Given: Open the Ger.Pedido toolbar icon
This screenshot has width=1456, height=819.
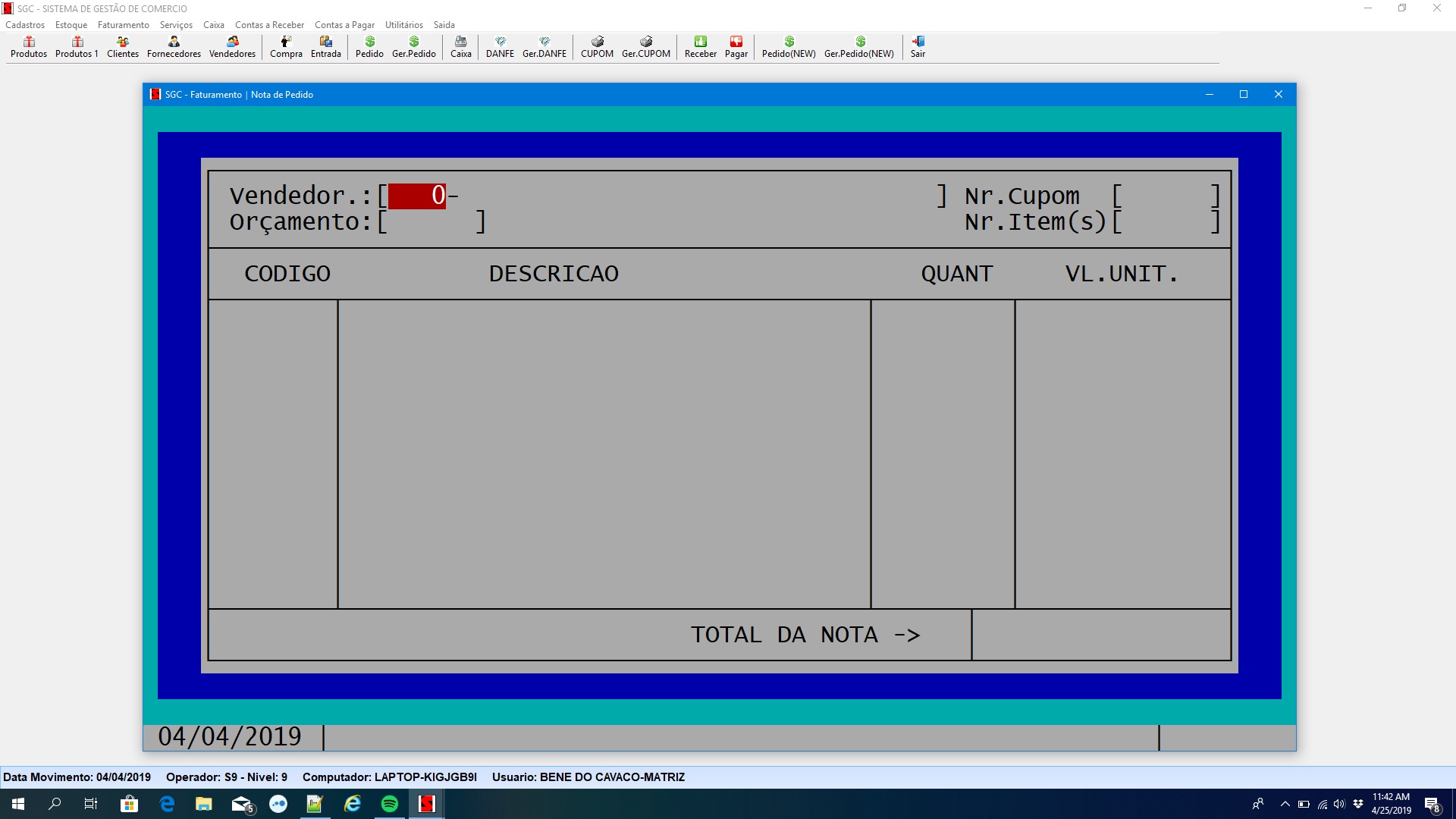Looking at the screenshot, I should click(413, 46).
